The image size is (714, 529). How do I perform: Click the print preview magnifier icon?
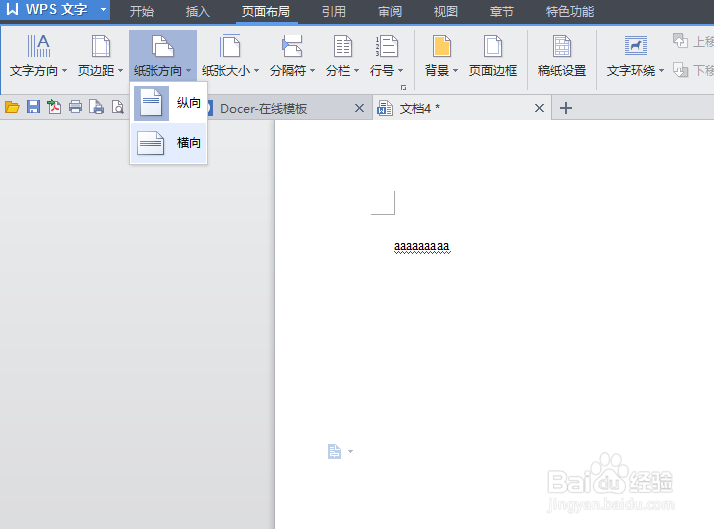pyautogui.click(x=117, y=107)
